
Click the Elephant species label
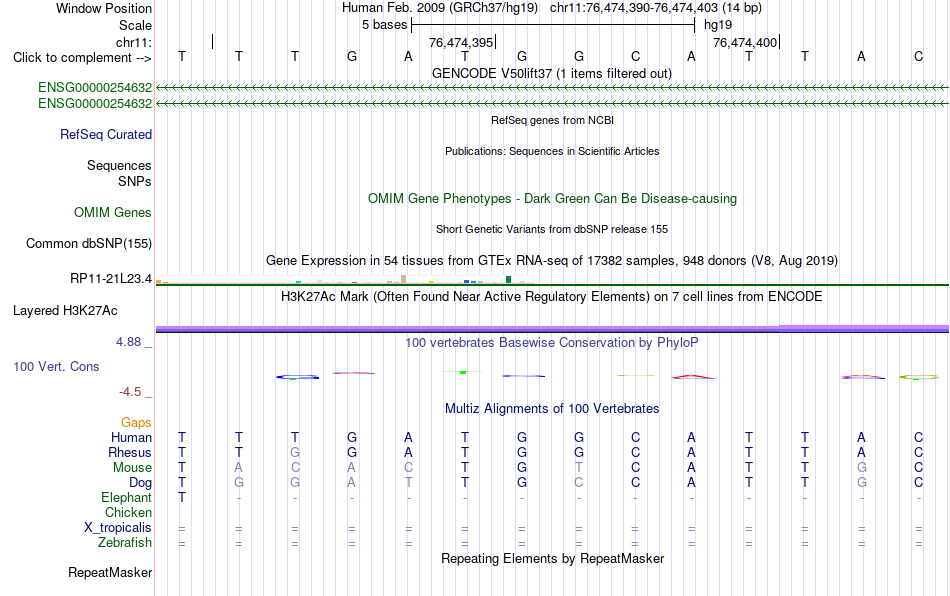[x=126, y=497]
